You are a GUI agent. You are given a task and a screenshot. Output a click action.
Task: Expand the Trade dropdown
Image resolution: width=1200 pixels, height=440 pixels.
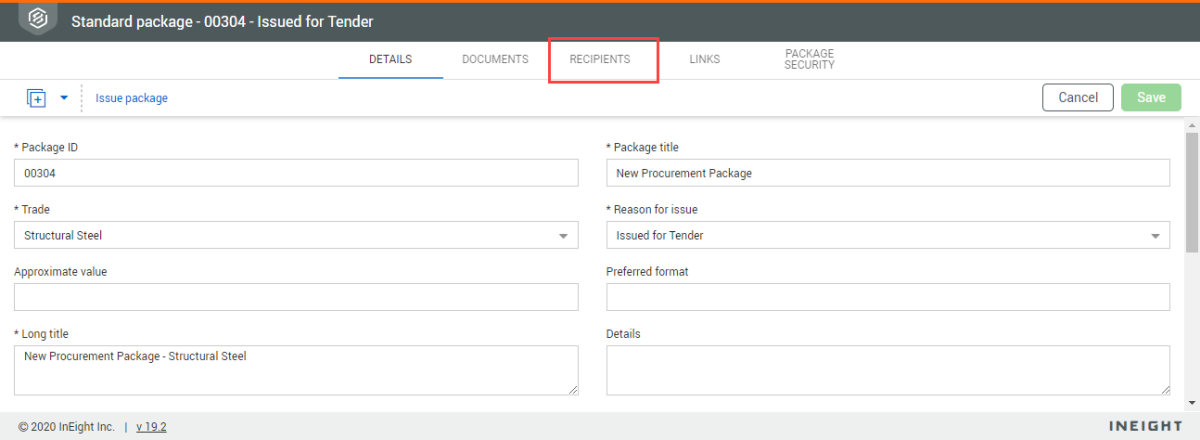(562, 236)
